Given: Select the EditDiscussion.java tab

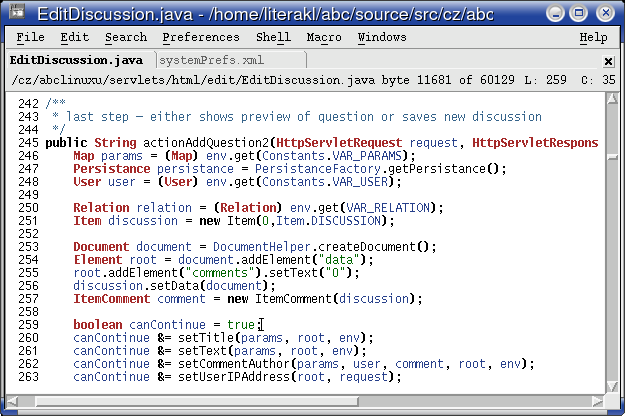Looking at the screenshot, I should point(75,60).
